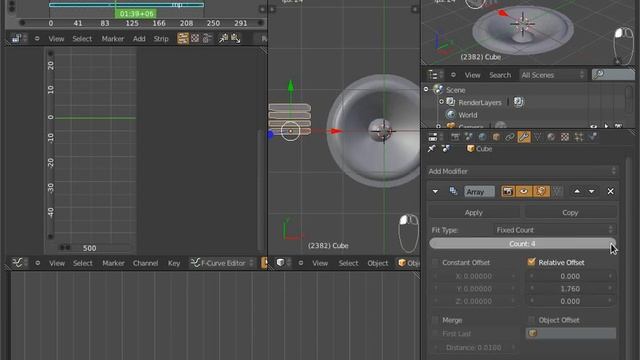Enable the Merge checkbox
640x360 pixels.
click(435, 320)
